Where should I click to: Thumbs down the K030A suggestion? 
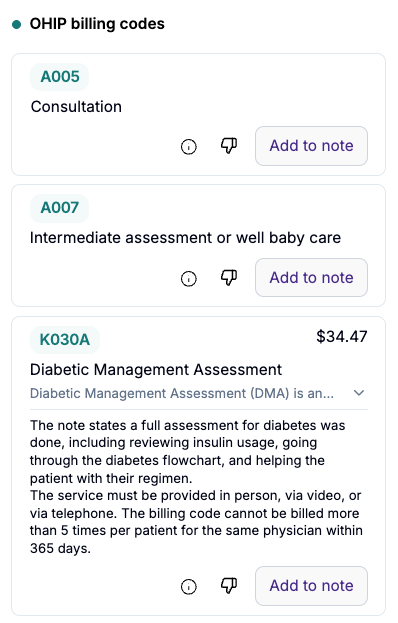pyautogui.click(x=229, y=586)
